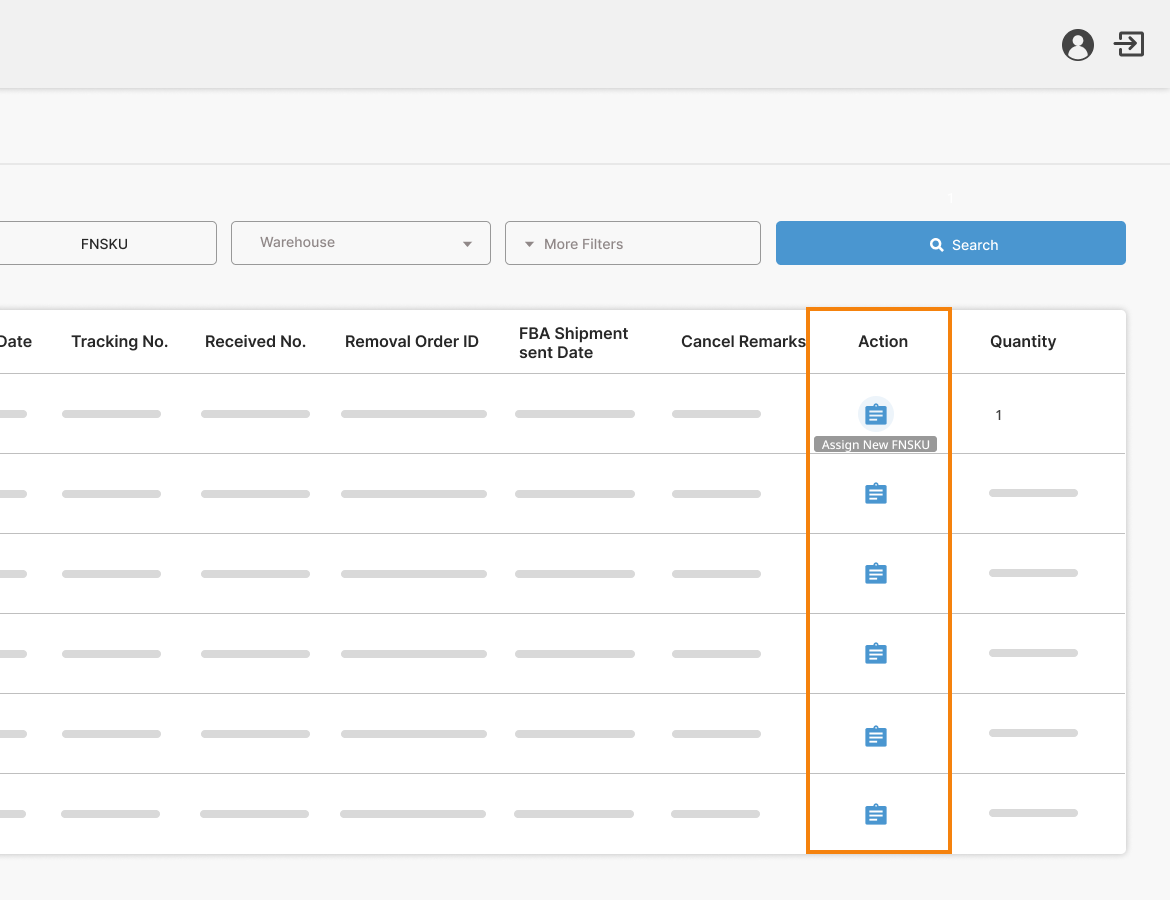Click the Action column header
Viewport: 1170px width, 900px height.
882,342
